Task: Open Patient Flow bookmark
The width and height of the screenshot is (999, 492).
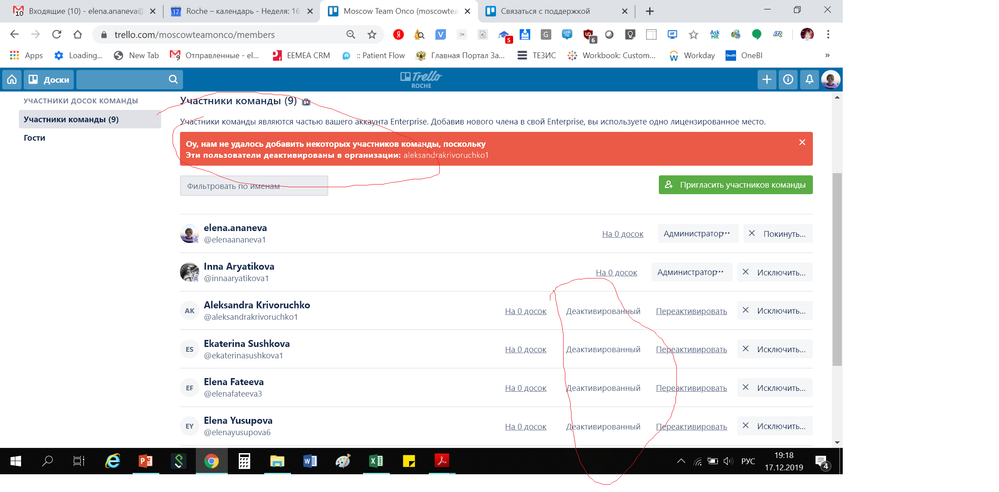Action: tap(373, 55)
